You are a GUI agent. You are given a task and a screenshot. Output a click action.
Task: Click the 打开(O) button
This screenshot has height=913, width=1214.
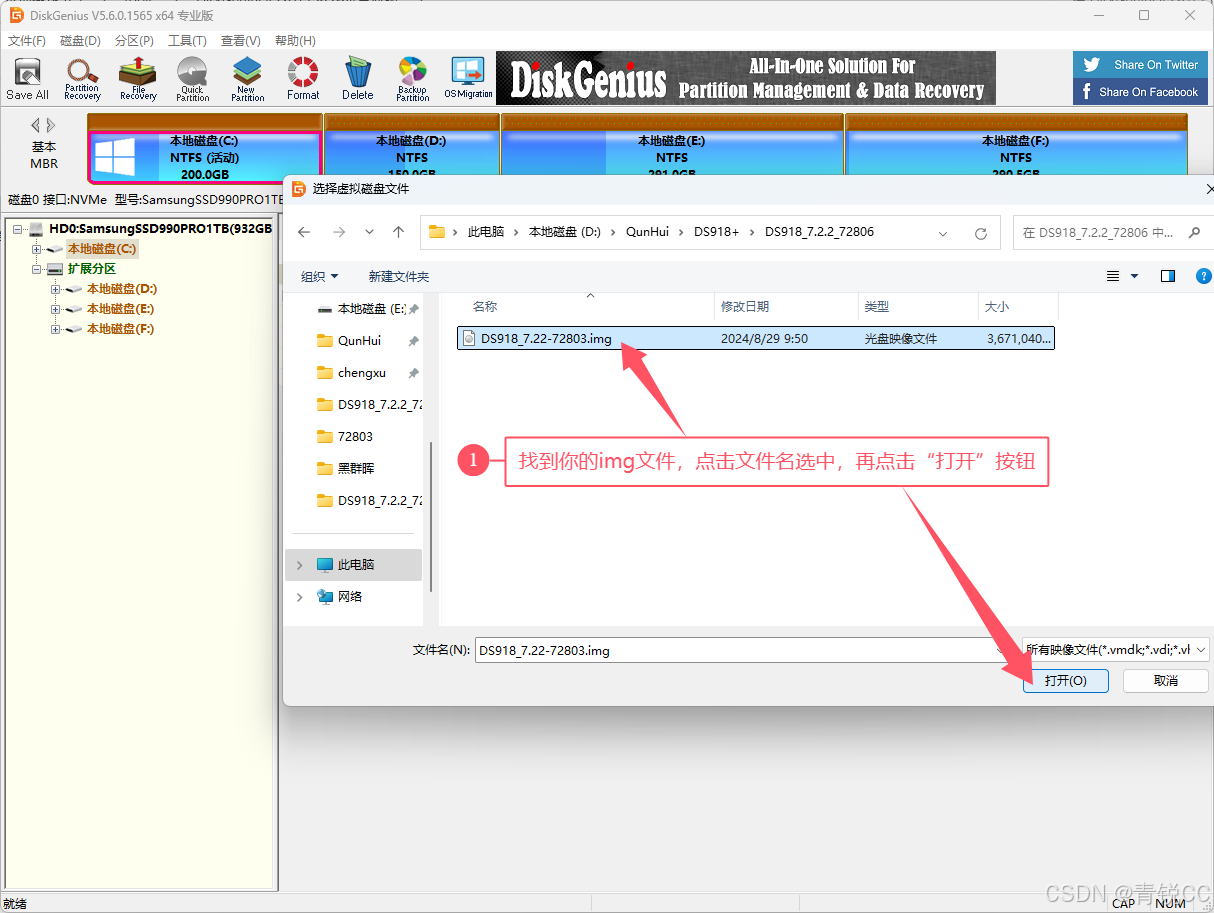[x=1066, y=680]
